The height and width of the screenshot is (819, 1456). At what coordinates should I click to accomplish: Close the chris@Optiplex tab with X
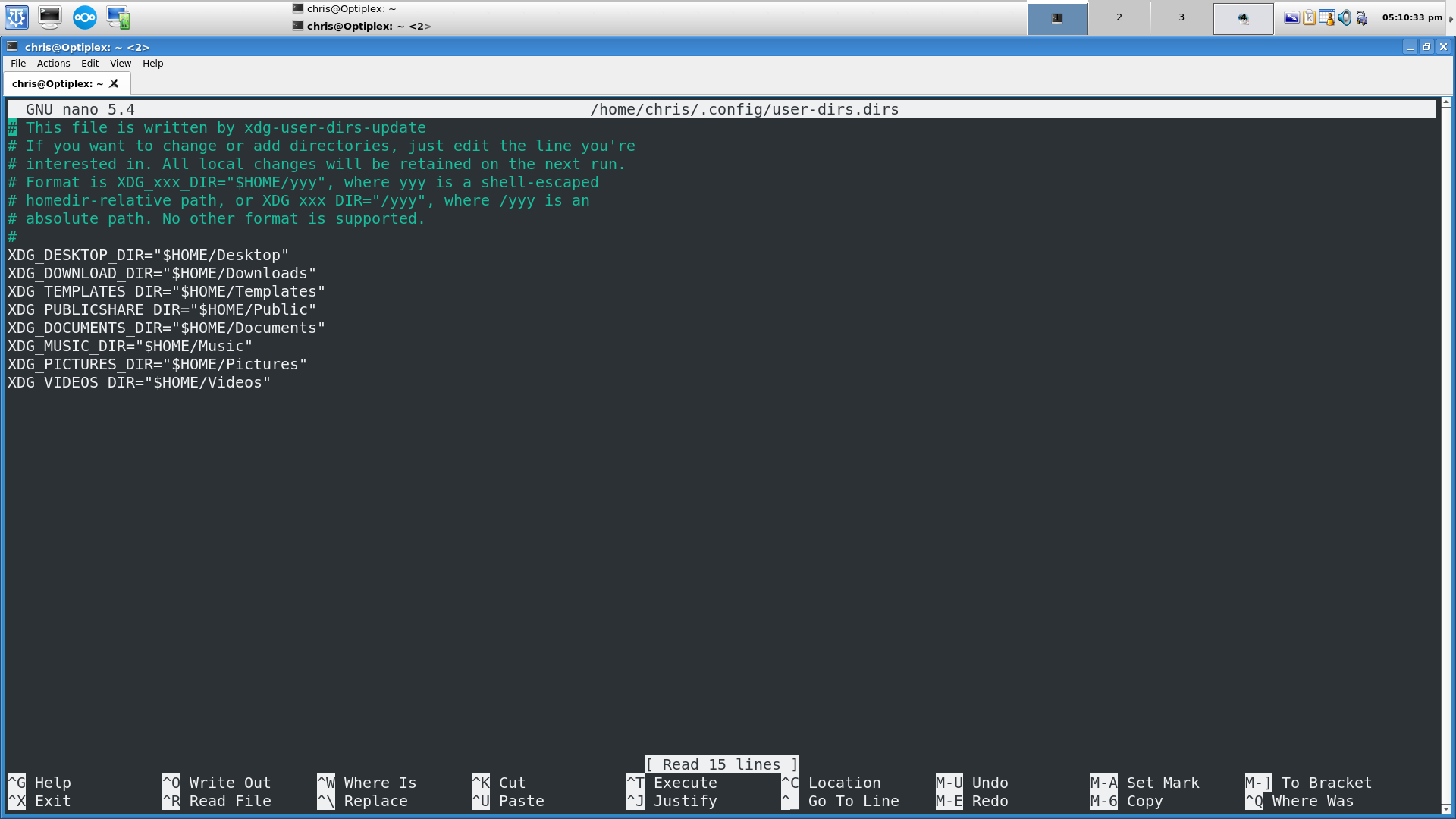click(114, 83)
